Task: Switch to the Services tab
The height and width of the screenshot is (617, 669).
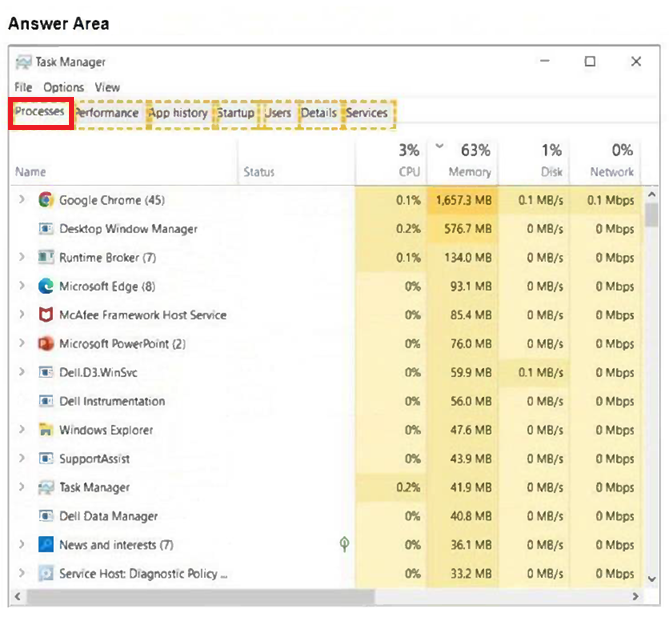Action: [x=367, y=114]
